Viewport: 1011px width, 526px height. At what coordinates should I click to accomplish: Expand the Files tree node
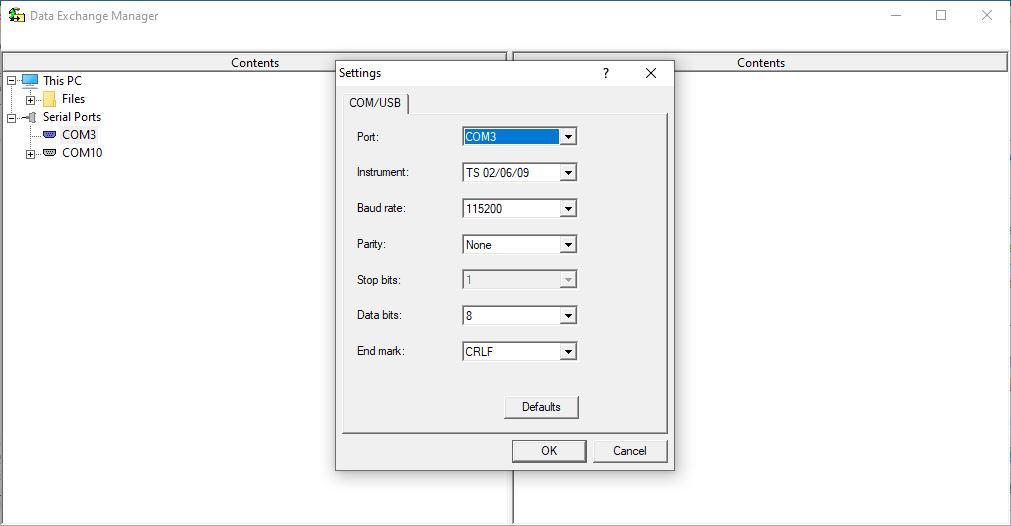pos(31,99)
